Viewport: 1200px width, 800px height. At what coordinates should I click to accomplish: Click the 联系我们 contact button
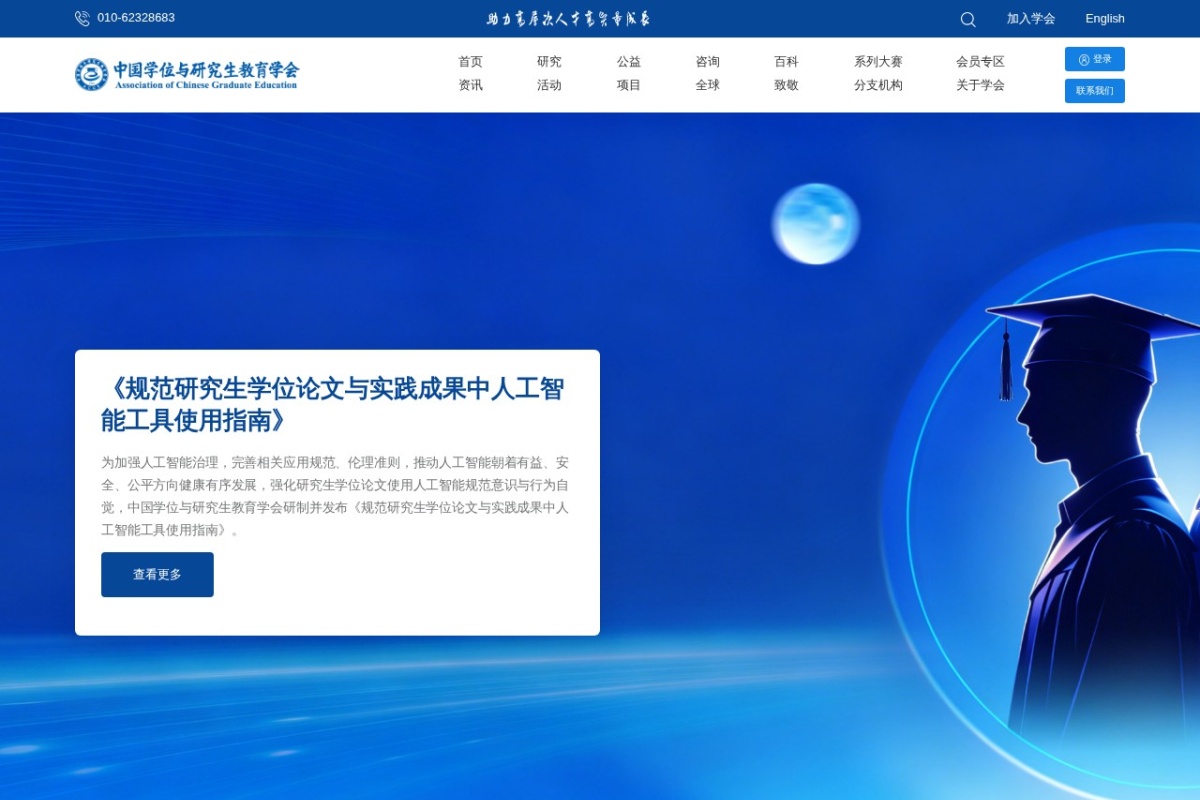1095,91
